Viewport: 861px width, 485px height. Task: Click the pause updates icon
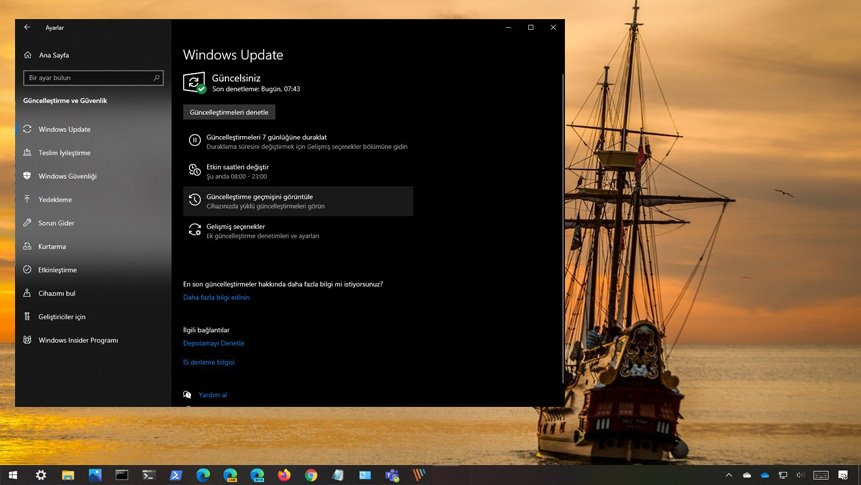[x=194, y=141]
